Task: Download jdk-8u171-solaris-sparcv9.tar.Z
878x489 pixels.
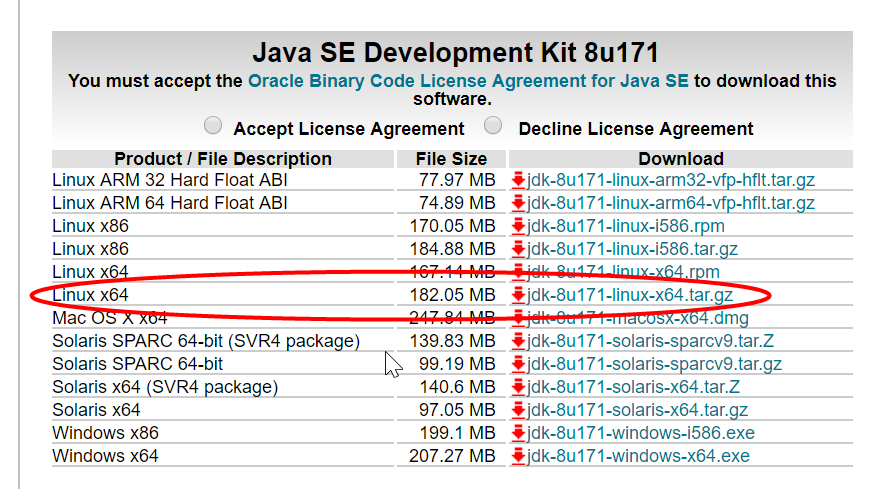Action: (x=651, y=341)
